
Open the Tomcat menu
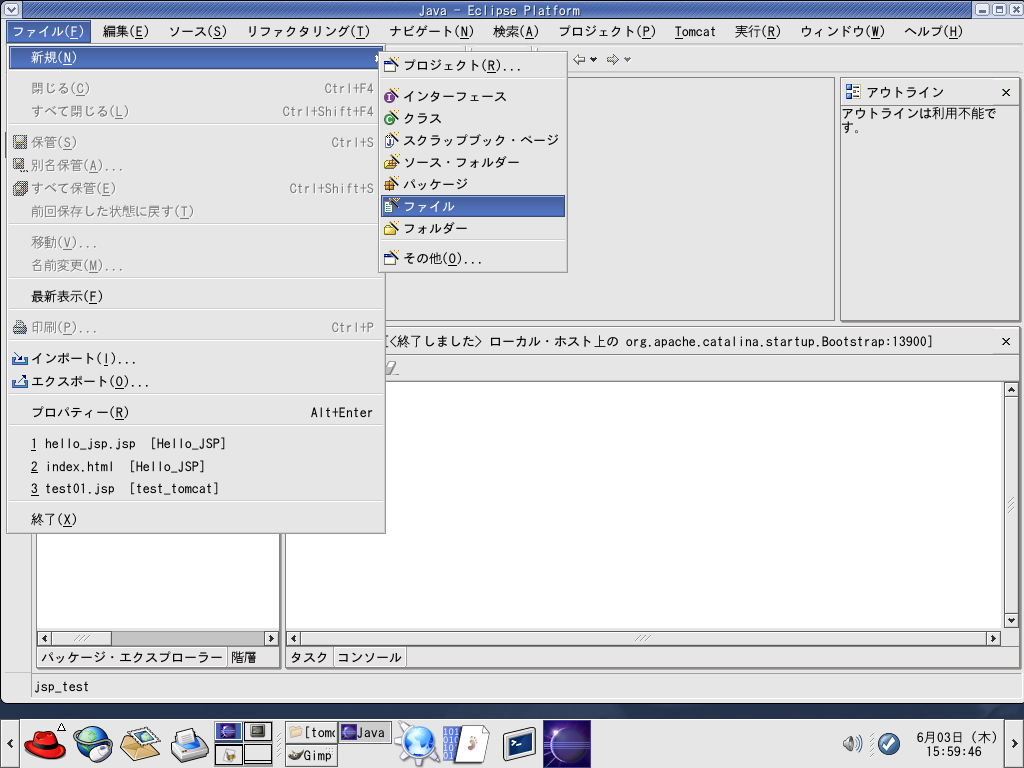pyautogui.click(x=695, y=31)
